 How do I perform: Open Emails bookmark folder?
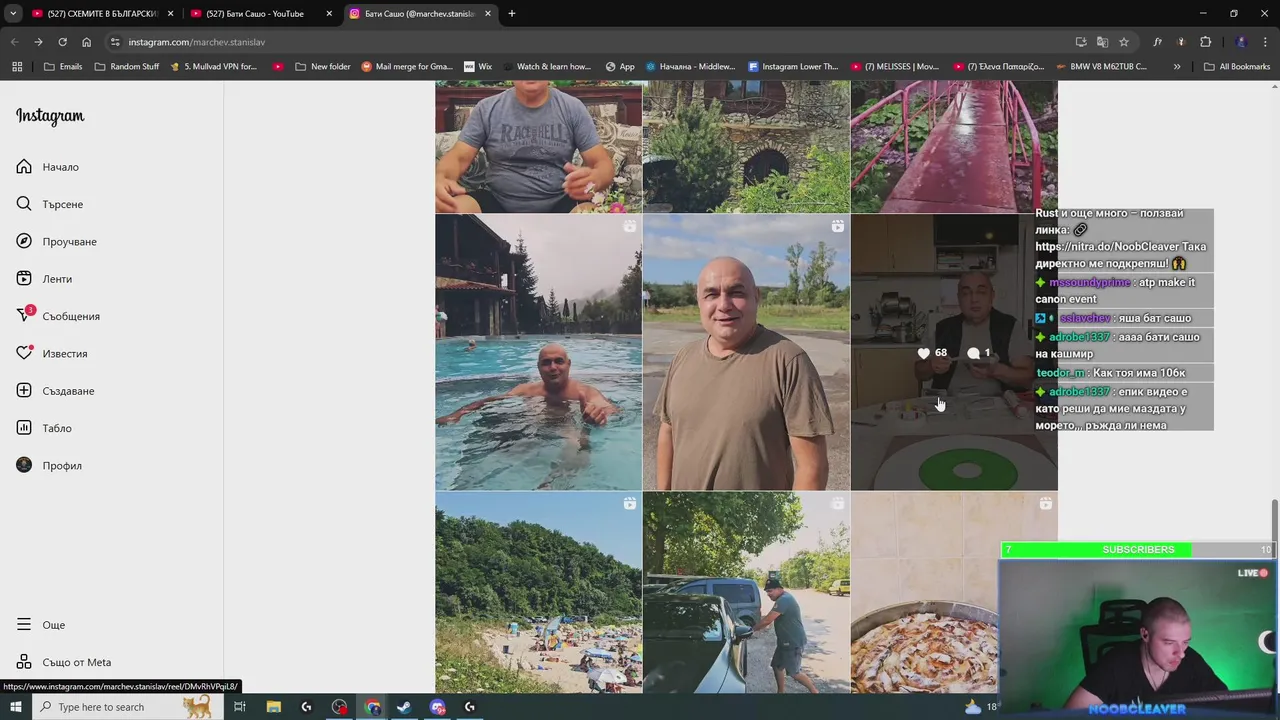[63, 67]
